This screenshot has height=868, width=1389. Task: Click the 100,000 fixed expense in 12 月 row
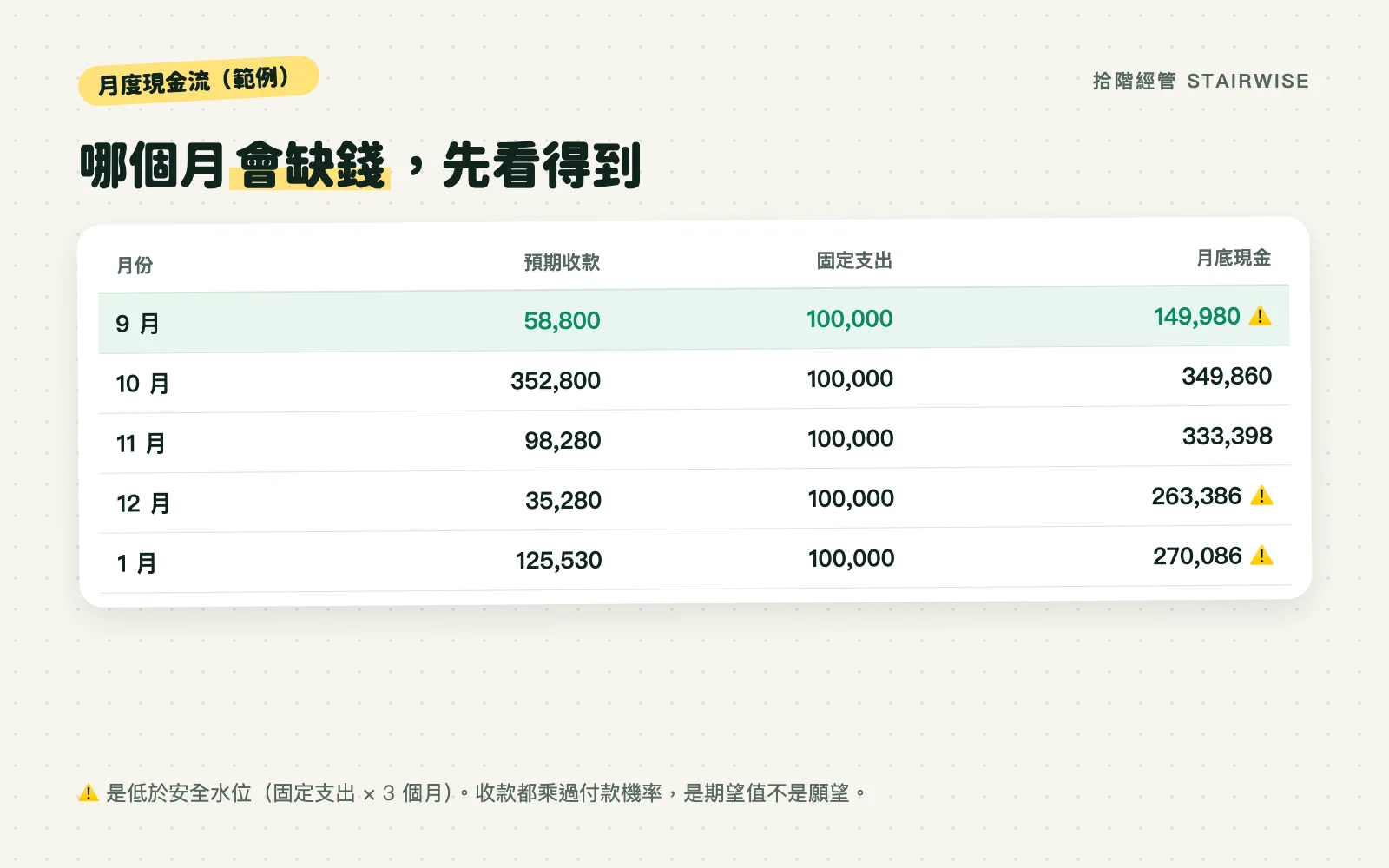(x=851, y=499)
